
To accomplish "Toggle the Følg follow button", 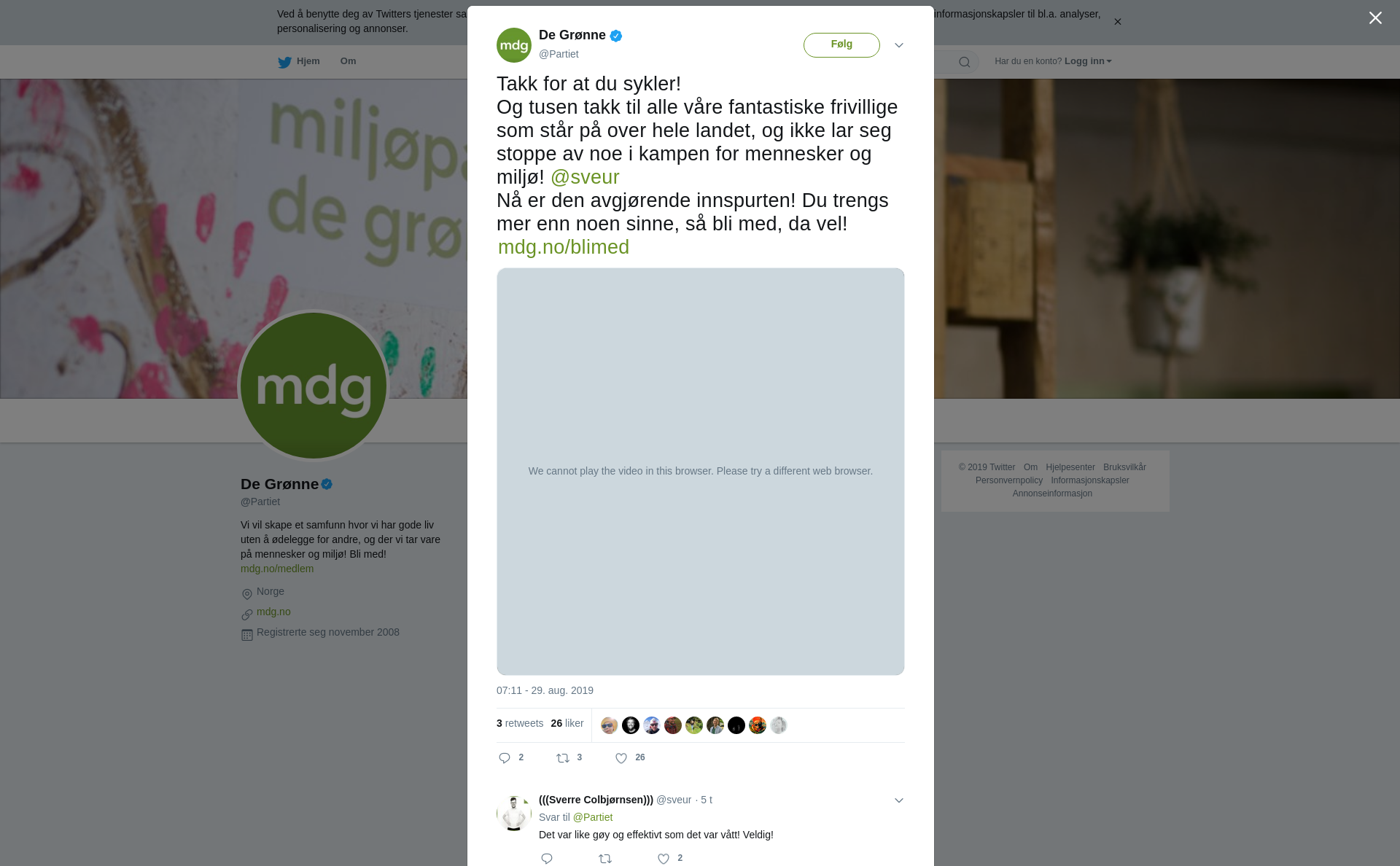I will click(841, 45).
